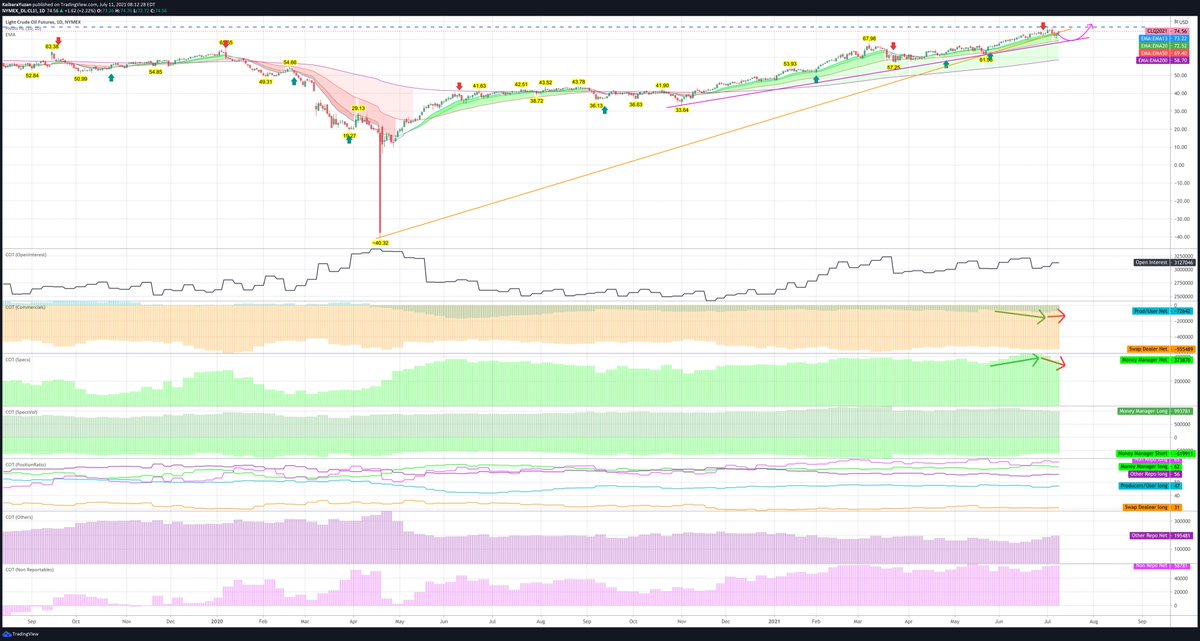Click the COT (PositionRatio) pane title

click(x=24, y=465)
